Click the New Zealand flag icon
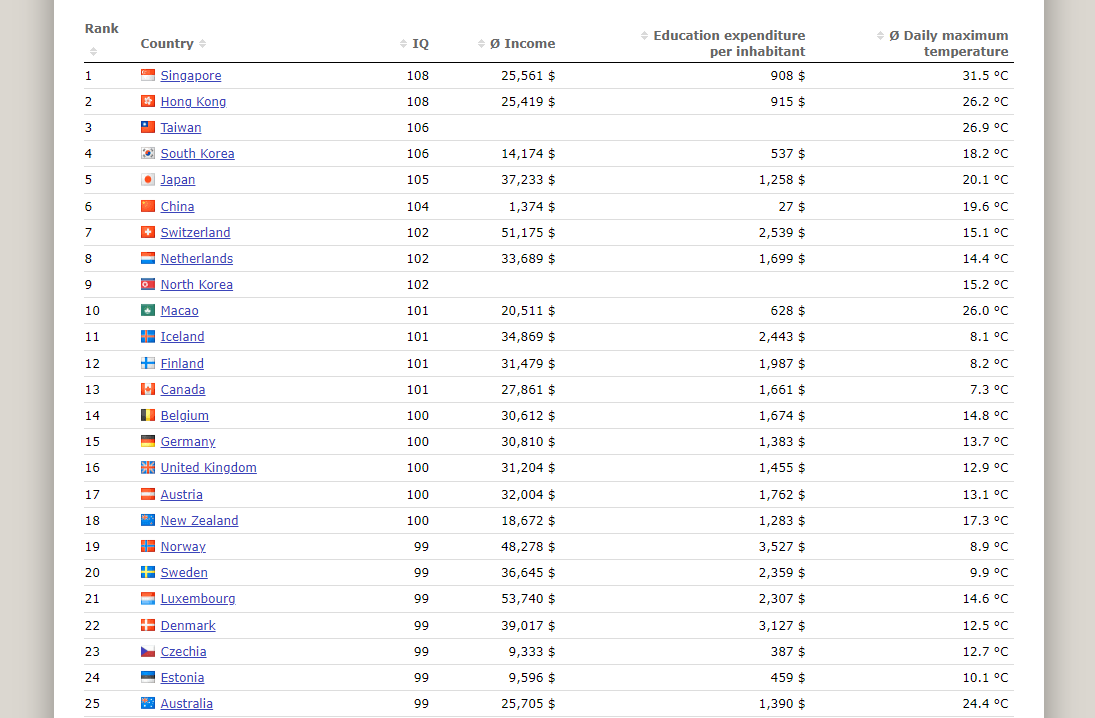 (x=147, y=520)
